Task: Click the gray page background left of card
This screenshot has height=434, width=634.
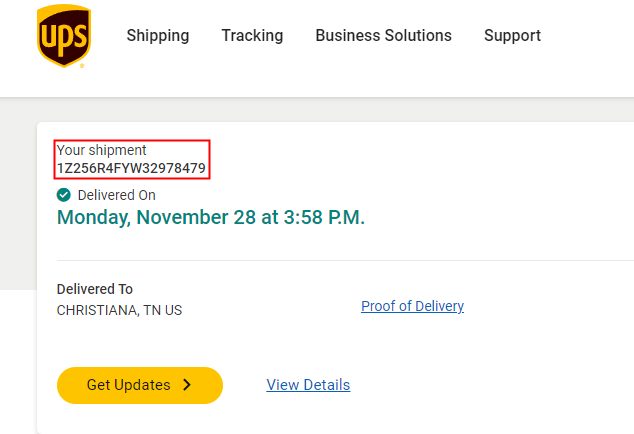Action: click(x=18, y=200)
